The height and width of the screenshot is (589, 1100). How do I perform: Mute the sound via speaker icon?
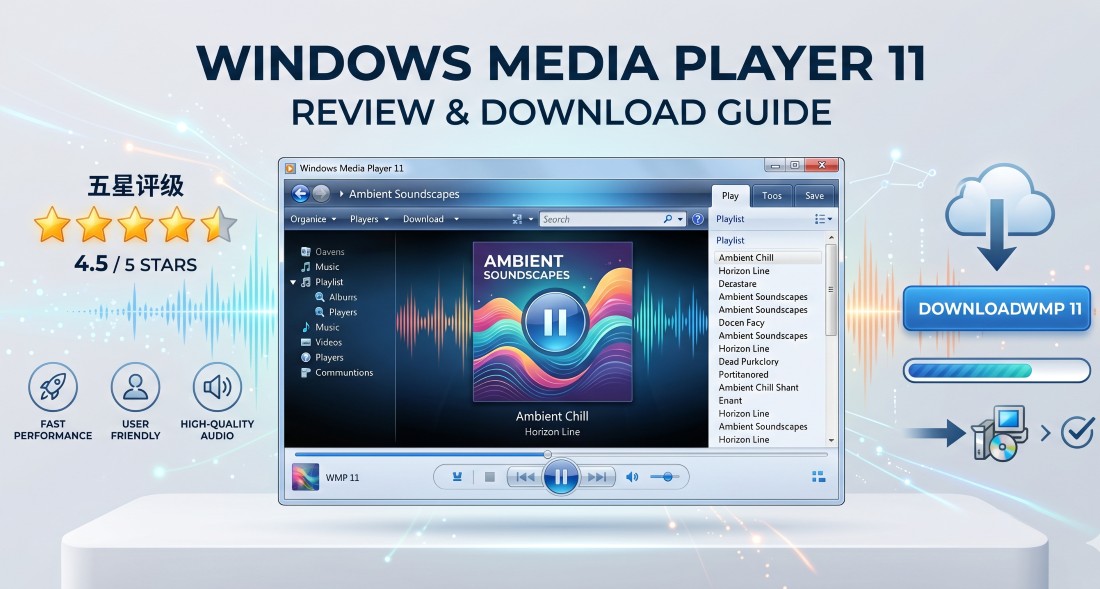(632, 477)
